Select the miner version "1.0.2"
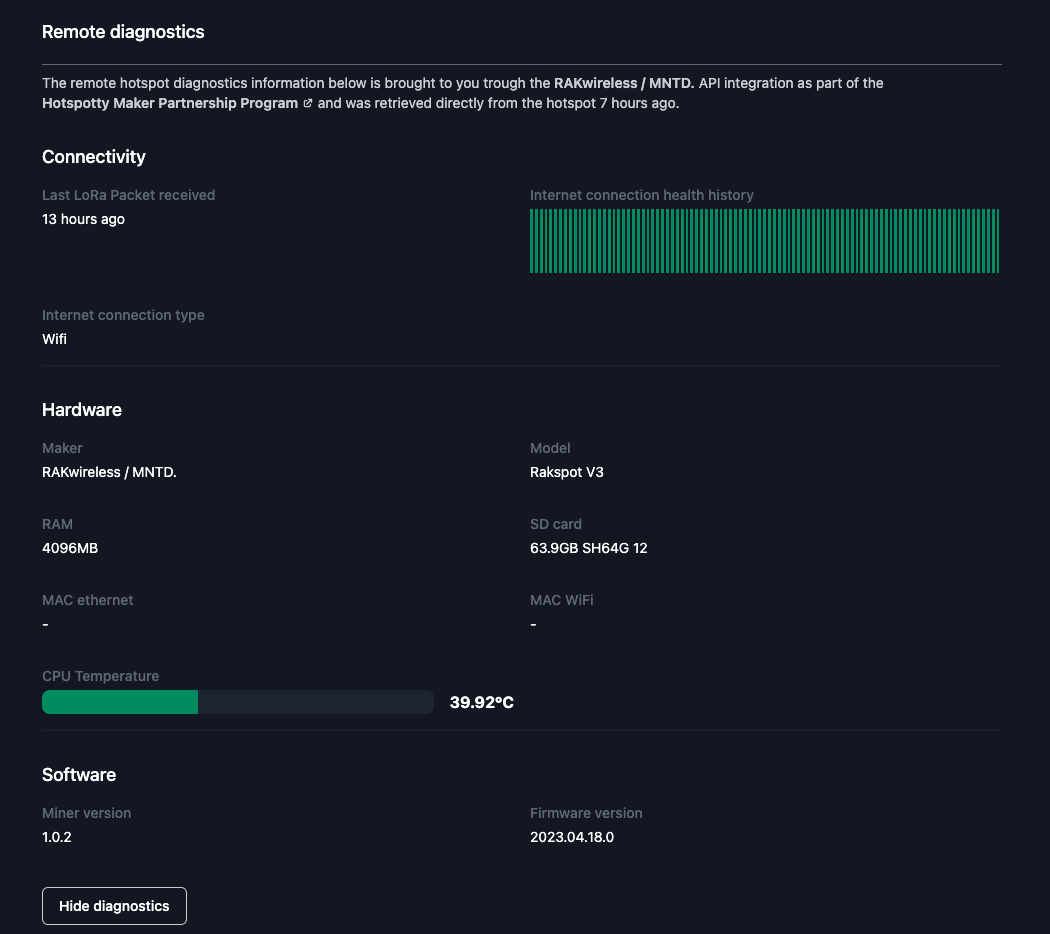The height and width of the screenshot is (934, 1050). click(x=57, y=837)
